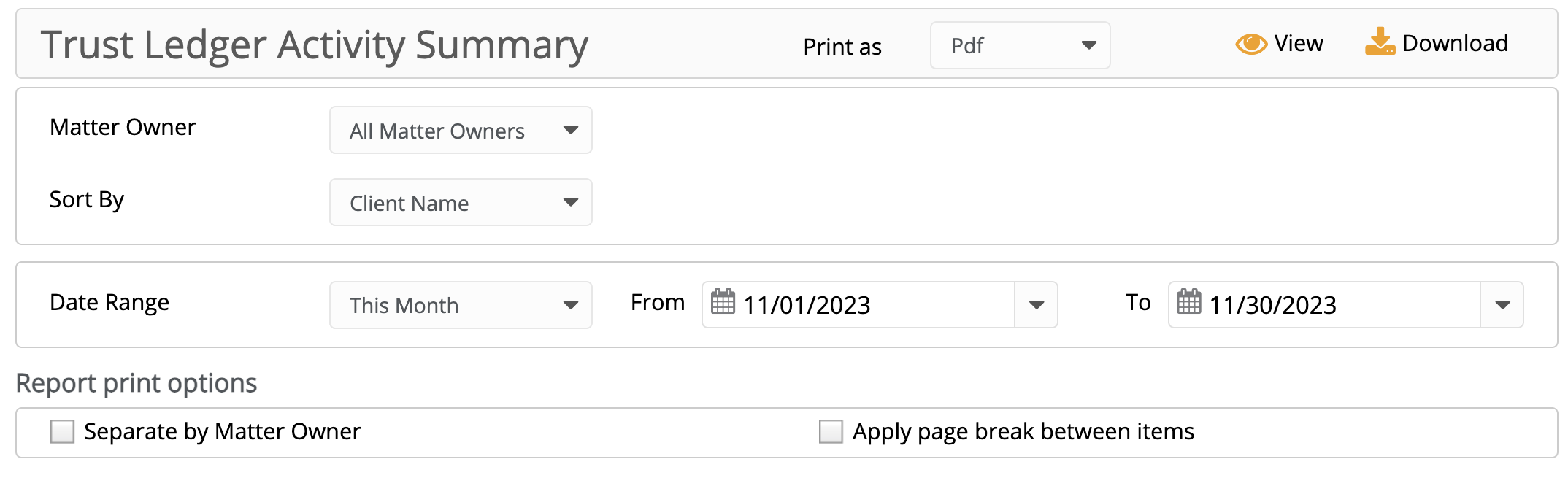Click the Report print options heading
Image resolution: width=1568 pixels, height=486 pixels.
(x=137, y=384)
